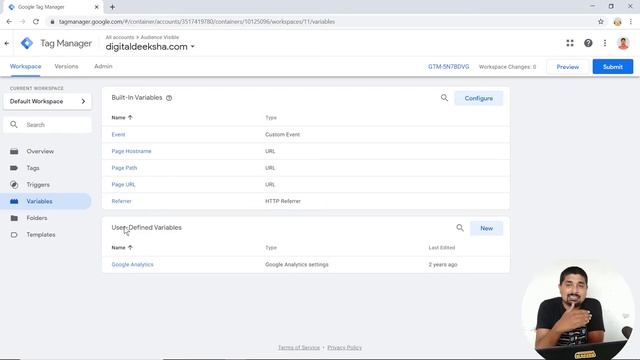Viewport: 640px width, 360px height.
Task: Open Tags in the sidebar
Action: 33,168
